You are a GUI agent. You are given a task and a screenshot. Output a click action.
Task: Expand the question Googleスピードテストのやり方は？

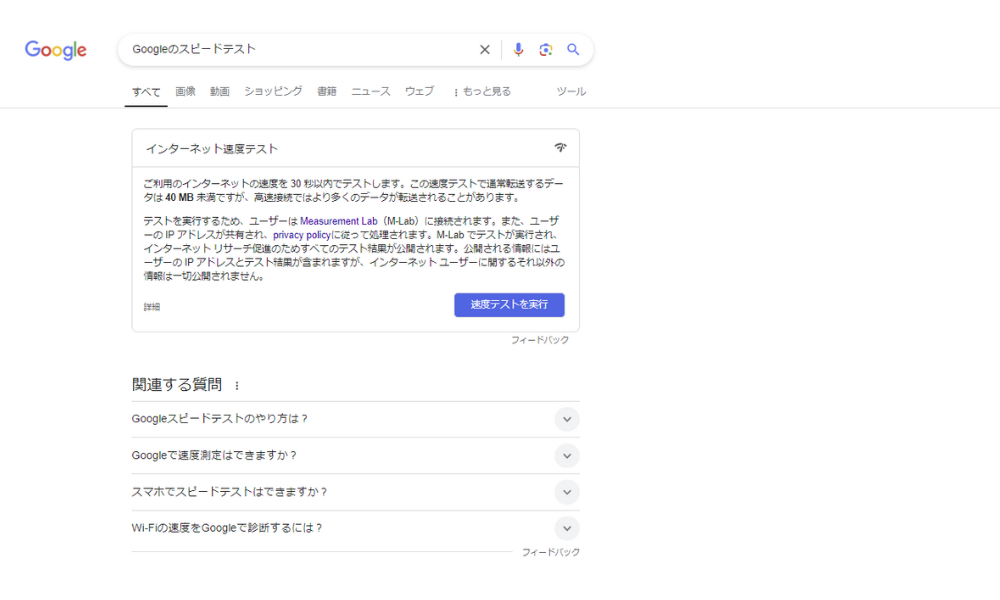pos(355,420)
